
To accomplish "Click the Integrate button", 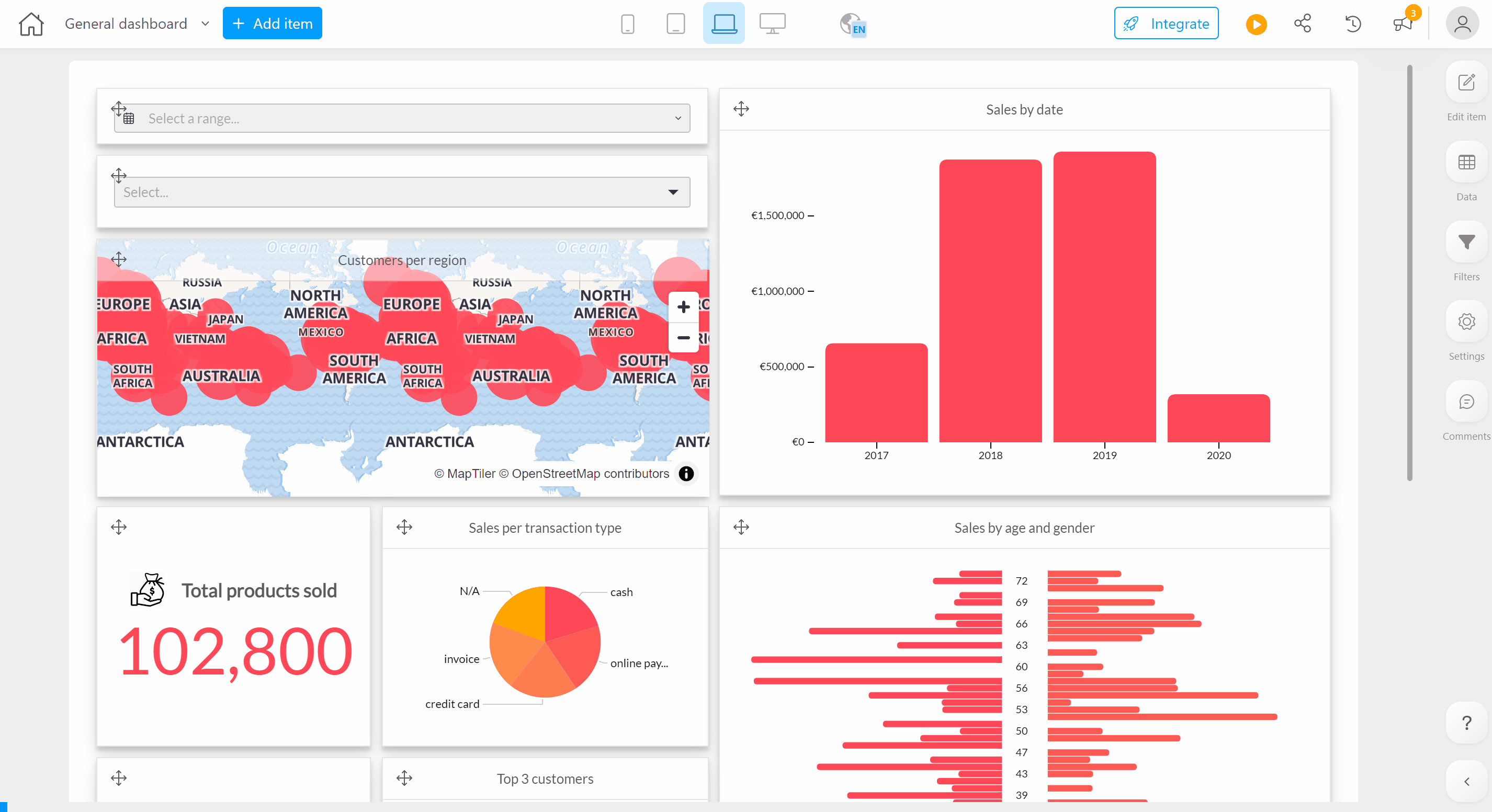I will 1166,24.
